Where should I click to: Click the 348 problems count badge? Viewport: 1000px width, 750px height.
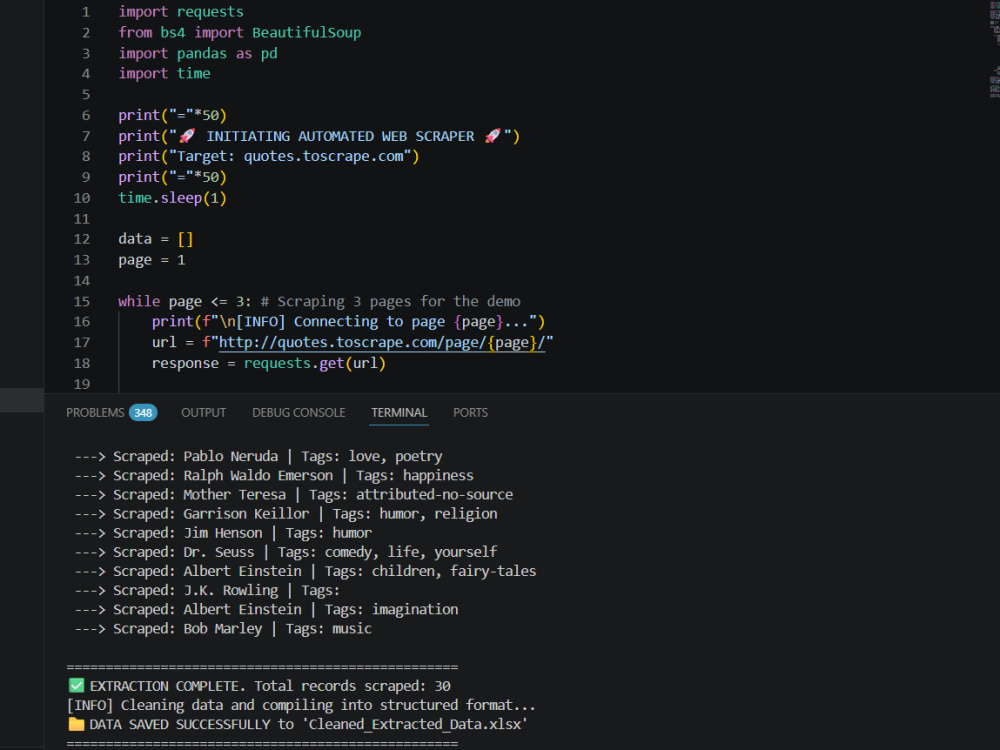click(143, 413)
